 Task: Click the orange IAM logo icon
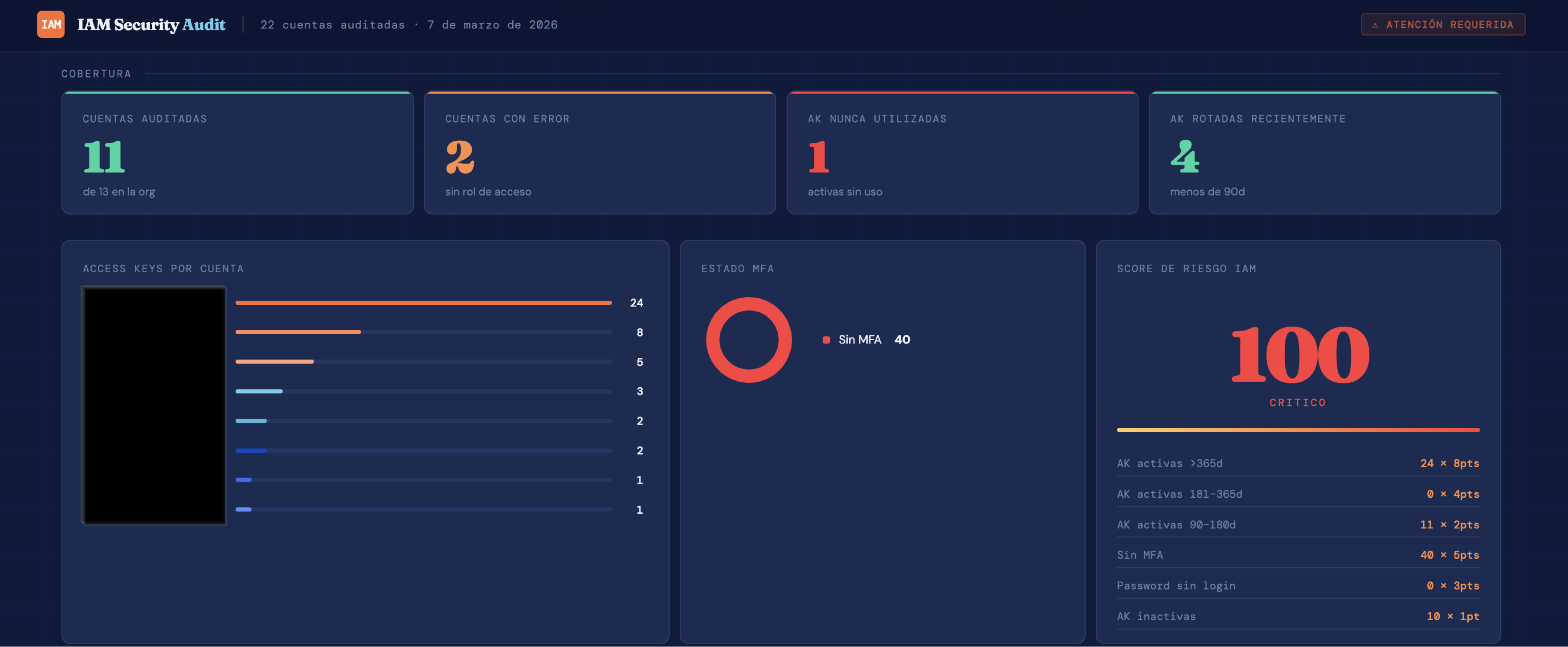(x=50, y=25)
